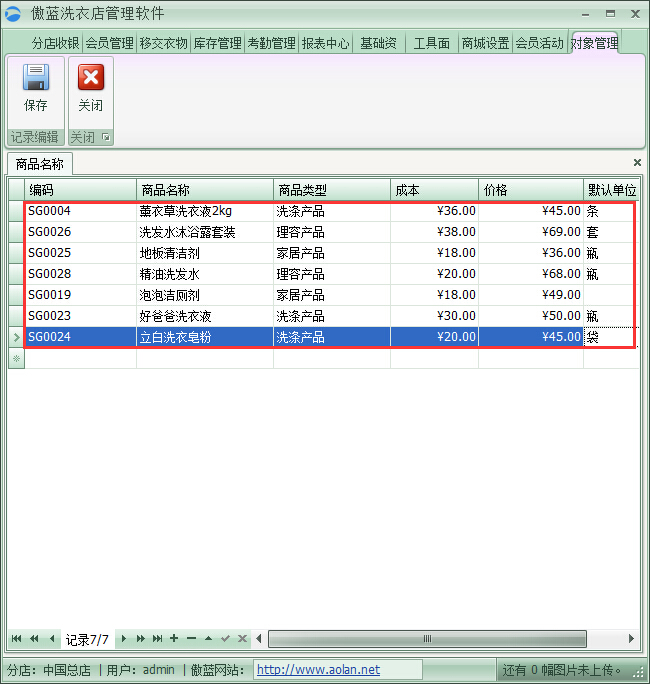Open the 会员活动 tab
Viewport: 650px width, 684px height.
click(x=540, y=43)
